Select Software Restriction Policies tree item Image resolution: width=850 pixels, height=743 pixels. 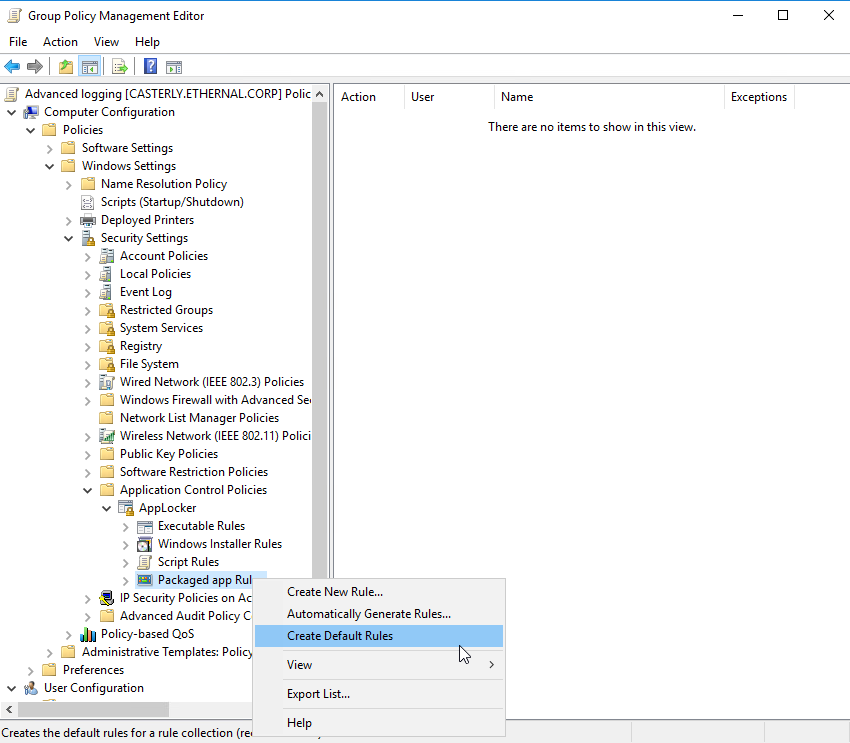click(194, 472)
